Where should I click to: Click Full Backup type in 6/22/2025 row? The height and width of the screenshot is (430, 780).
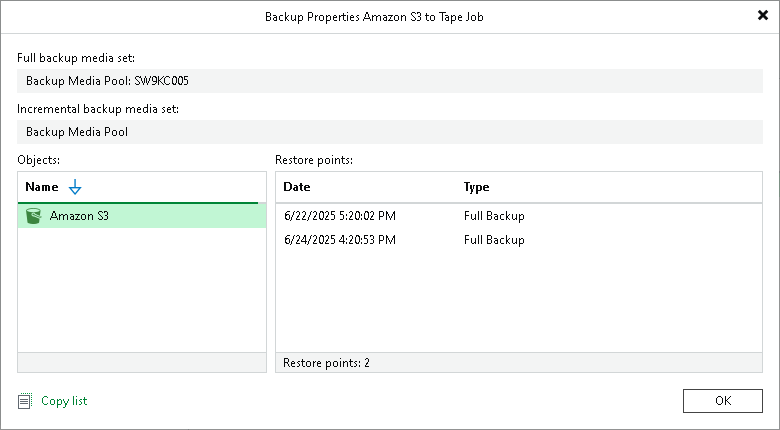point(494,216)
